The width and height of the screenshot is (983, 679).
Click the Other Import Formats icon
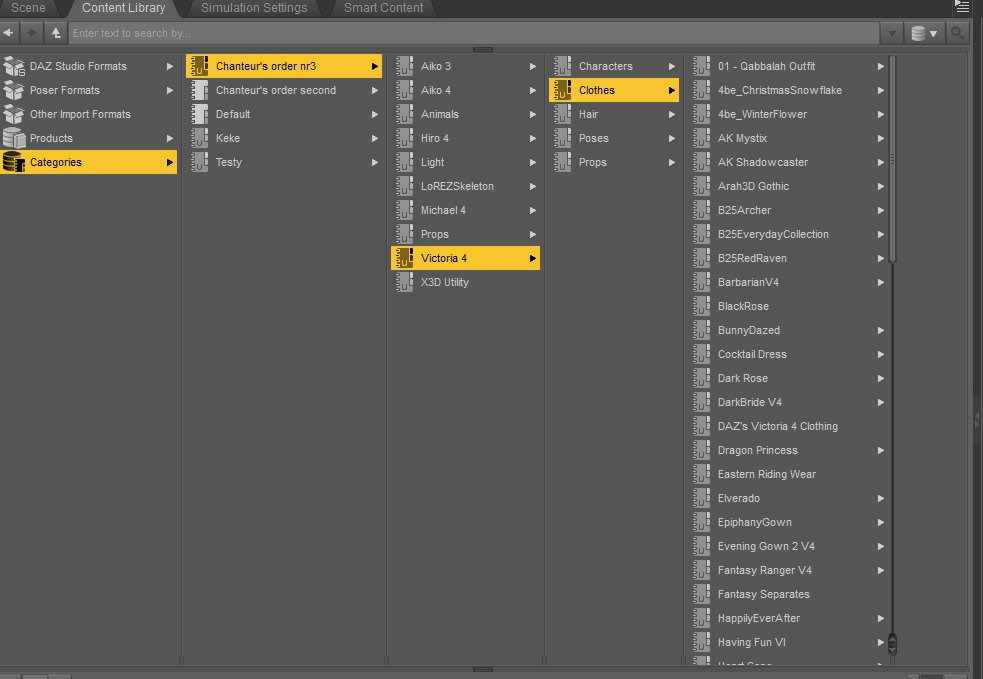(14, 114)
